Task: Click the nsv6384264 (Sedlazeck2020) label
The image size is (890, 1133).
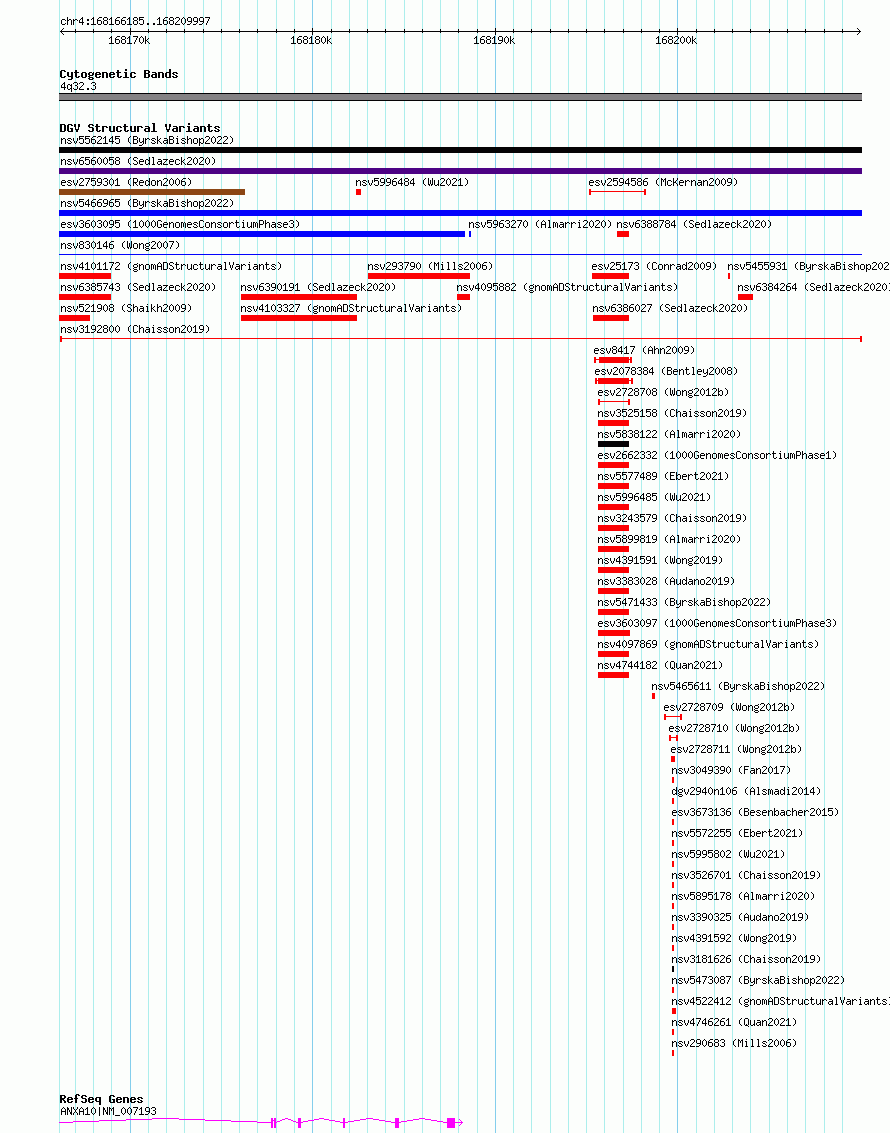Action: [x=813, y=287]
